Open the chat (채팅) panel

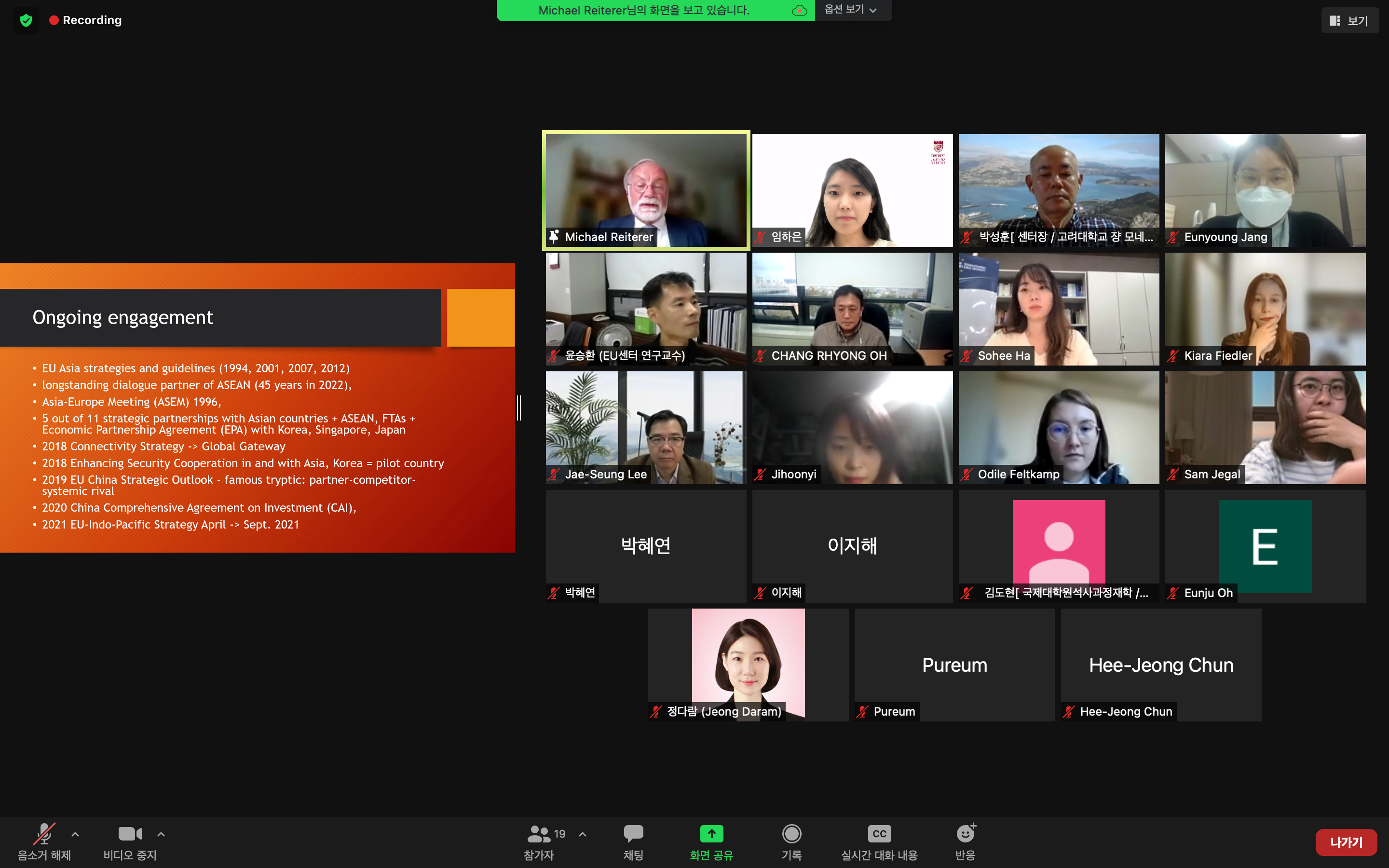click(633, 834)
